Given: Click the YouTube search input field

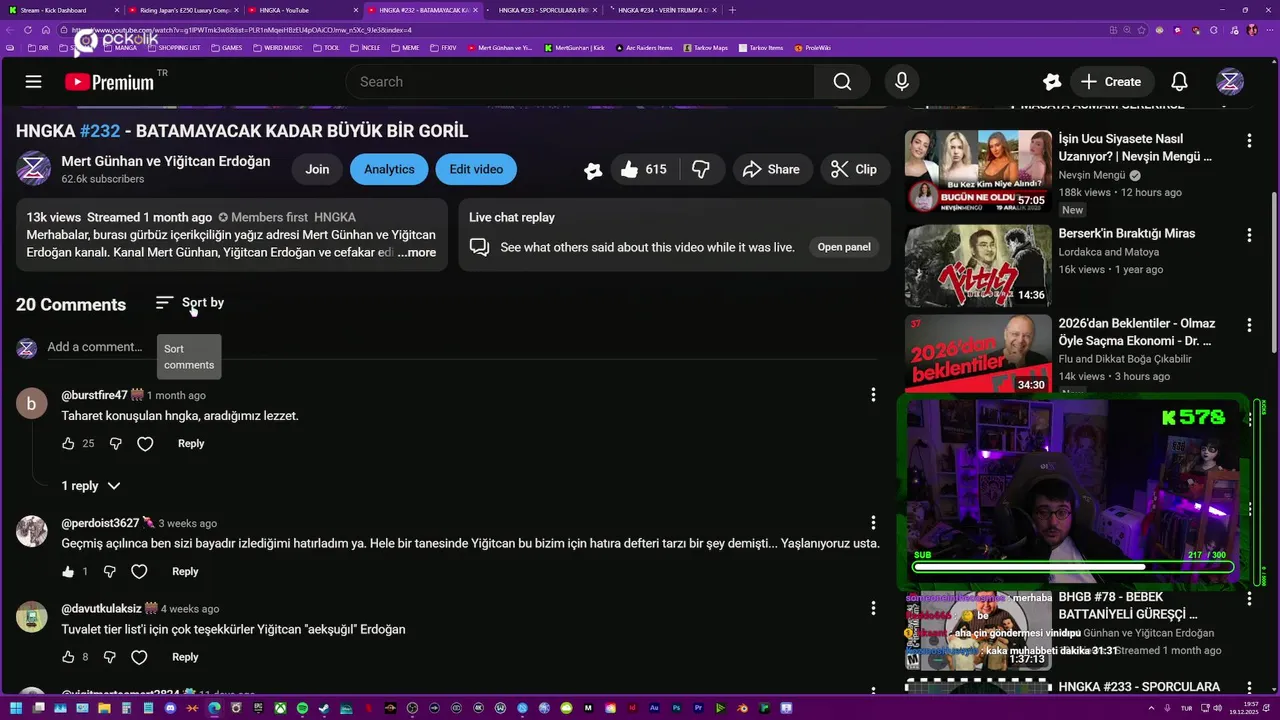Looking at the screenshot, I should click(x=580, y=82).
